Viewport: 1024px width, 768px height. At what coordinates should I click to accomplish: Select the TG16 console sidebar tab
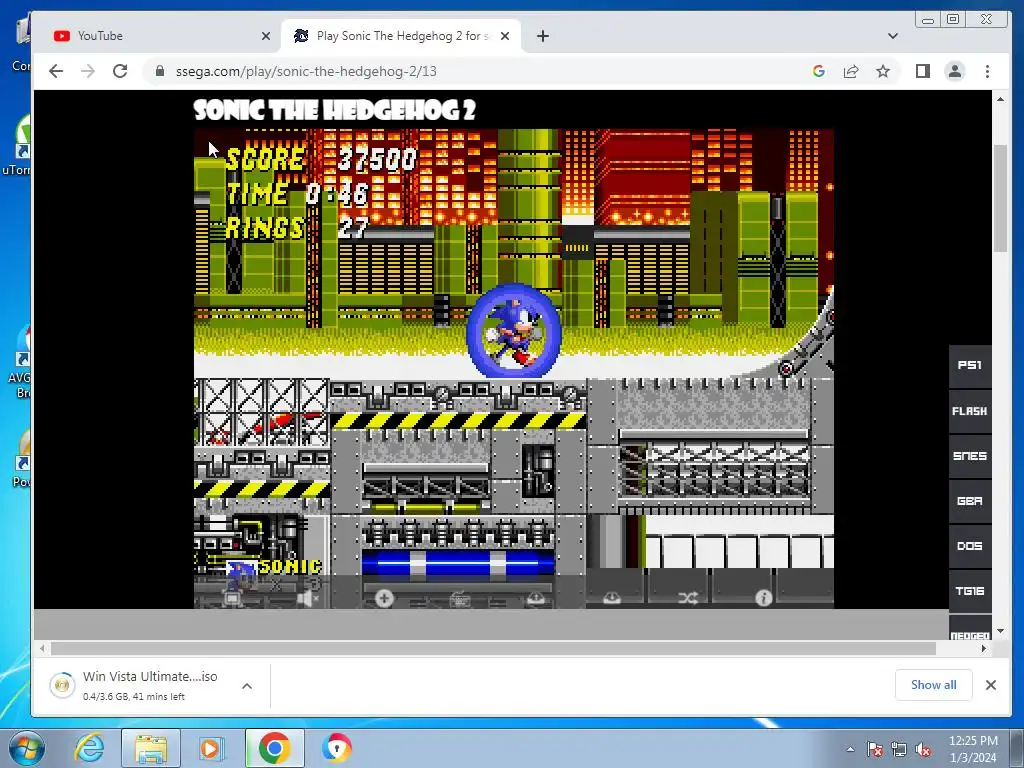[x=970, y=591]
